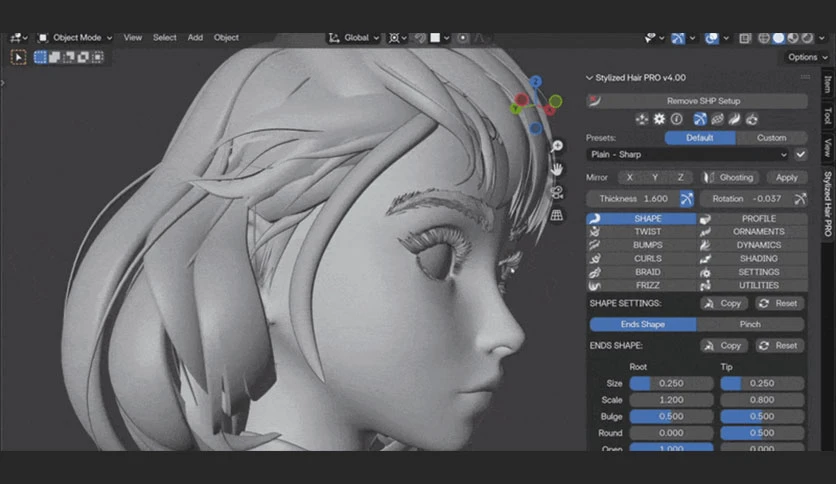
Task: Switch to wireframe viewport shading
Action: [764, 38]
